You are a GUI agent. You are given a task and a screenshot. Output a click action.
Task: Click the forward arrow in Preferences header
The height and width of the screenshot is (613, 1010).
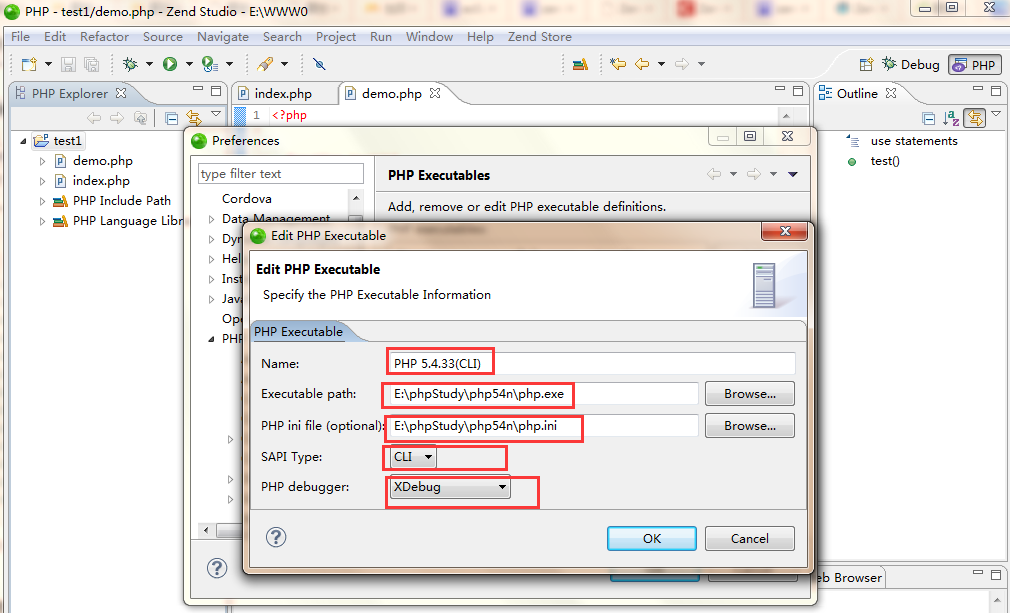pos(754,174)
